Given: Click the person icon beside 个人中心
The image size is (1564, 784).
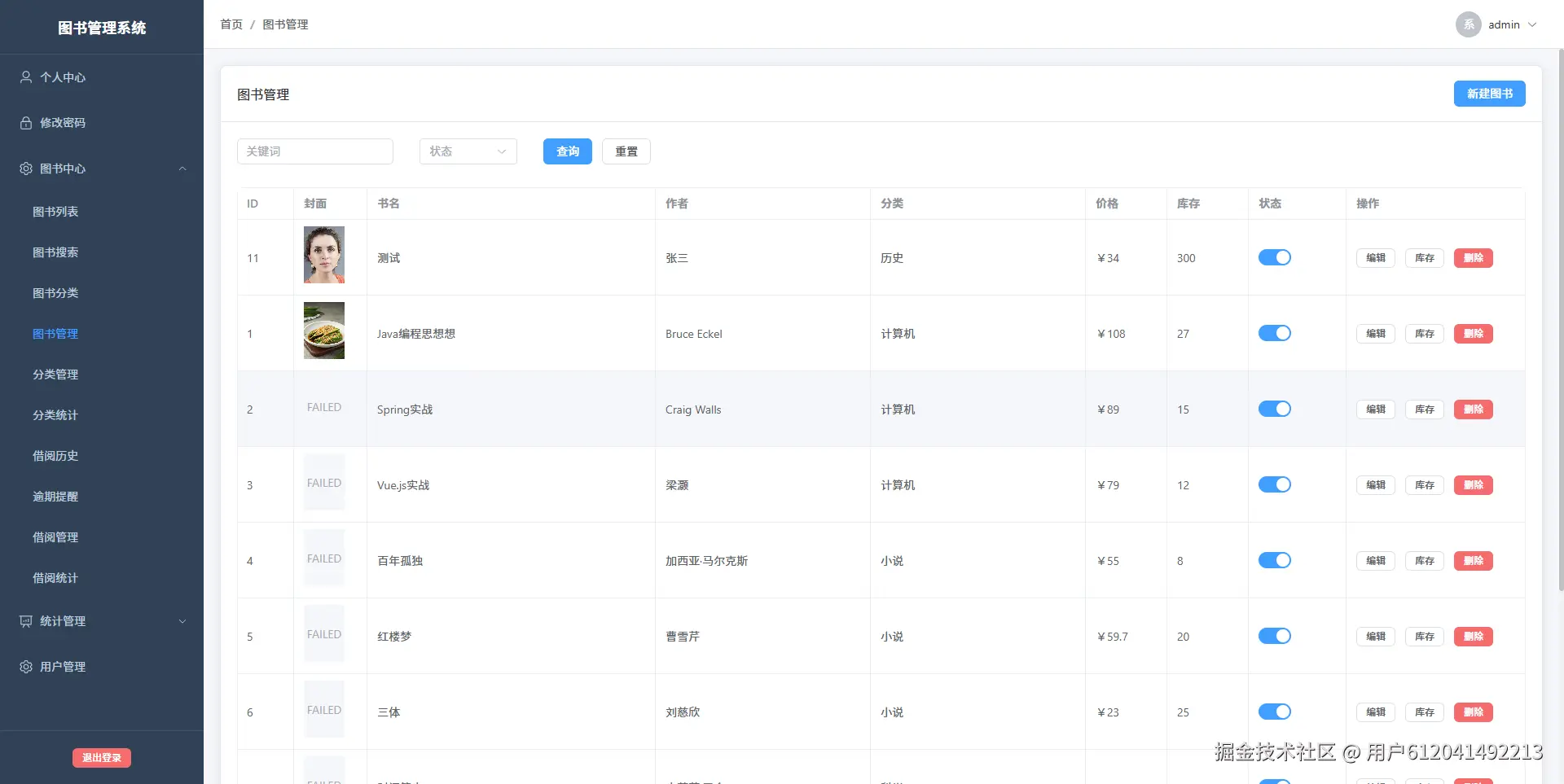Looking at the screenshot, I should click(x=26, y=77).
